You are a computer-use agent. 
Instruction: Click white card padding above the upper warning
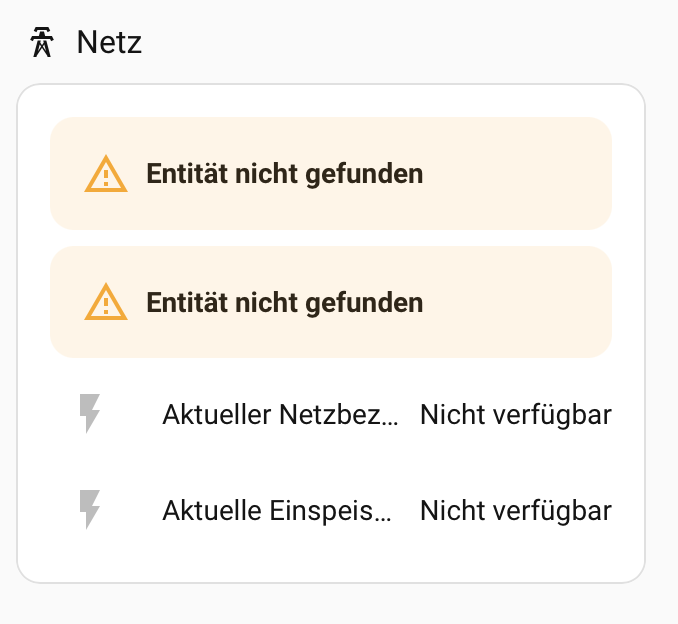(x=330, y=101)
